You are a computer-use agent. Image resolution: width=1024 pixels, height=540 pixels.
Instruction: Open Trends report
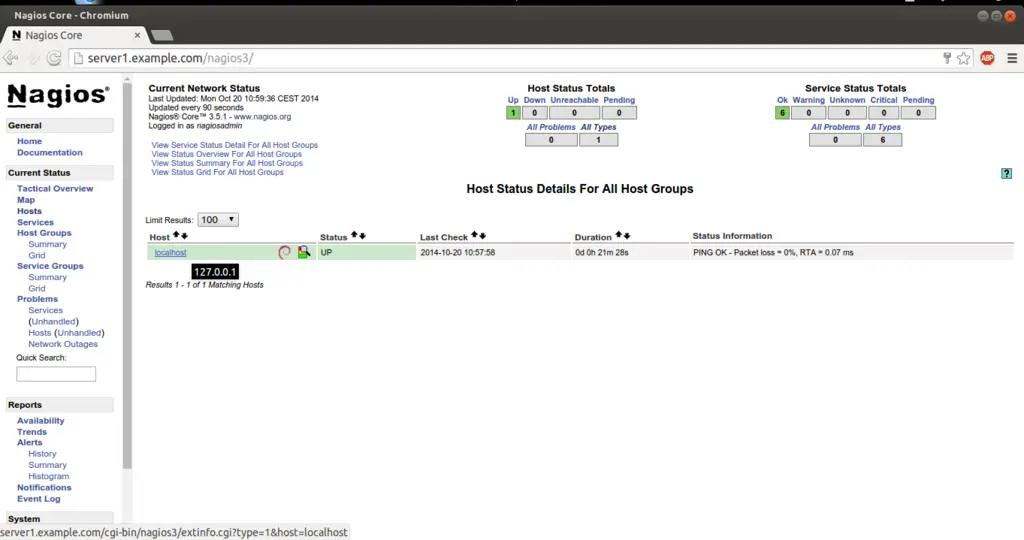click(x=32, y=432)
